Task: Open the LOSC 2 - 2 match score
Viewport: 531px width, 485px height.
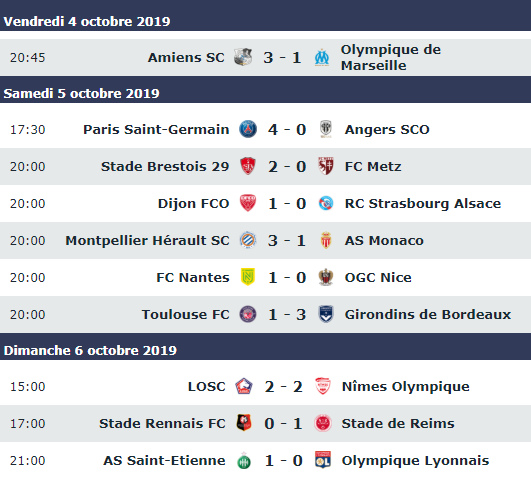Action: 283,386
